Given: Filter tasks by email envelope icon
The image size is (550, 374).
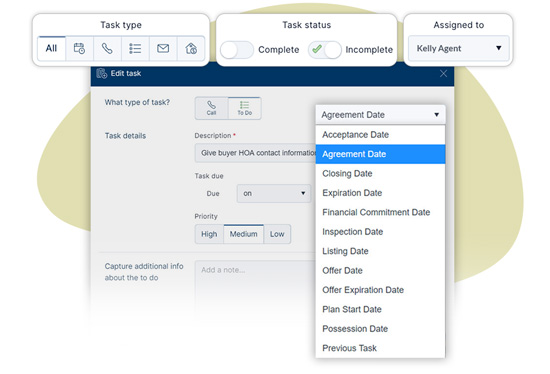Looking at the screenshot, I should (x=163, y=48).
